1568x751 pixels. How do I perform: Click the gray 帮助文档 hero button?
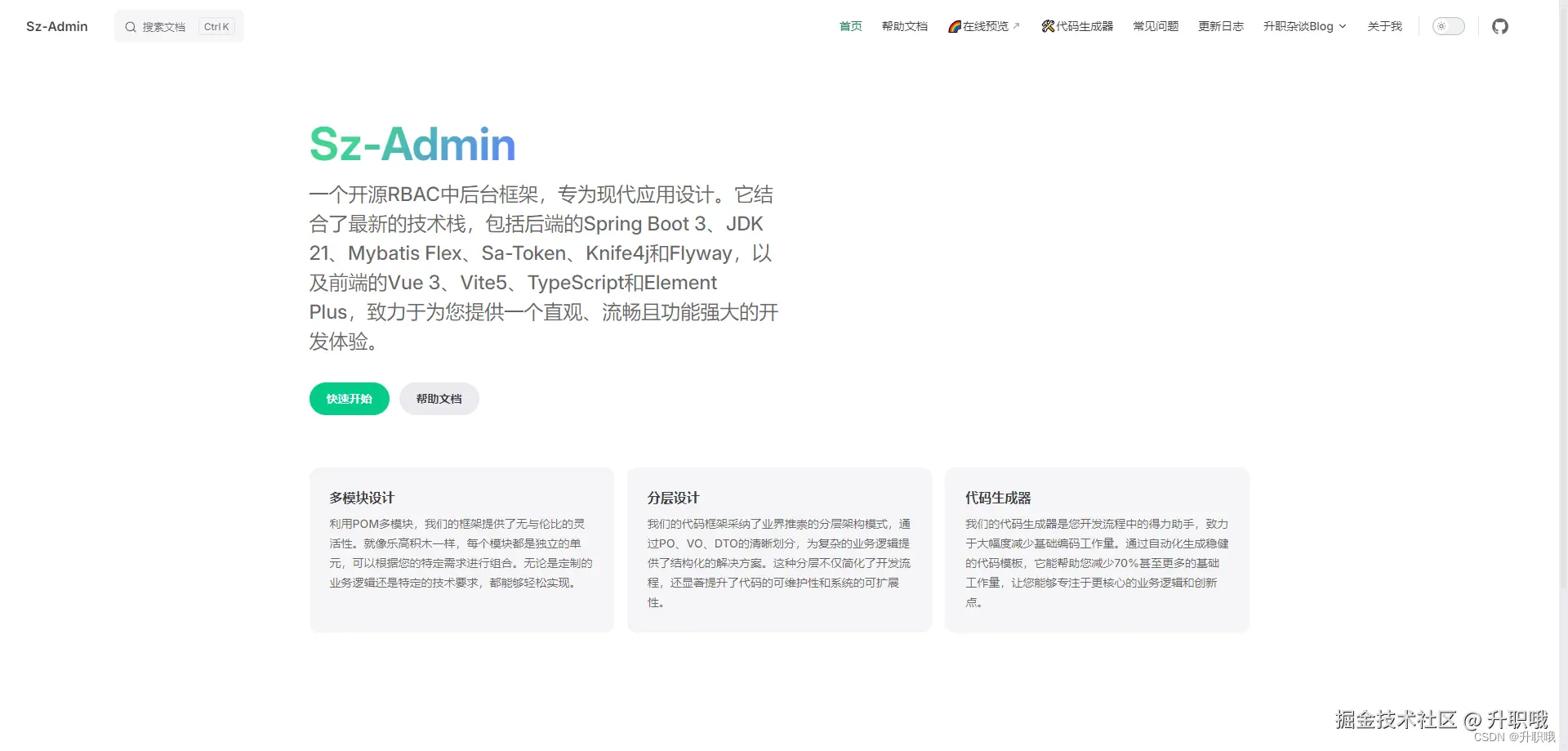coord(439,399)
